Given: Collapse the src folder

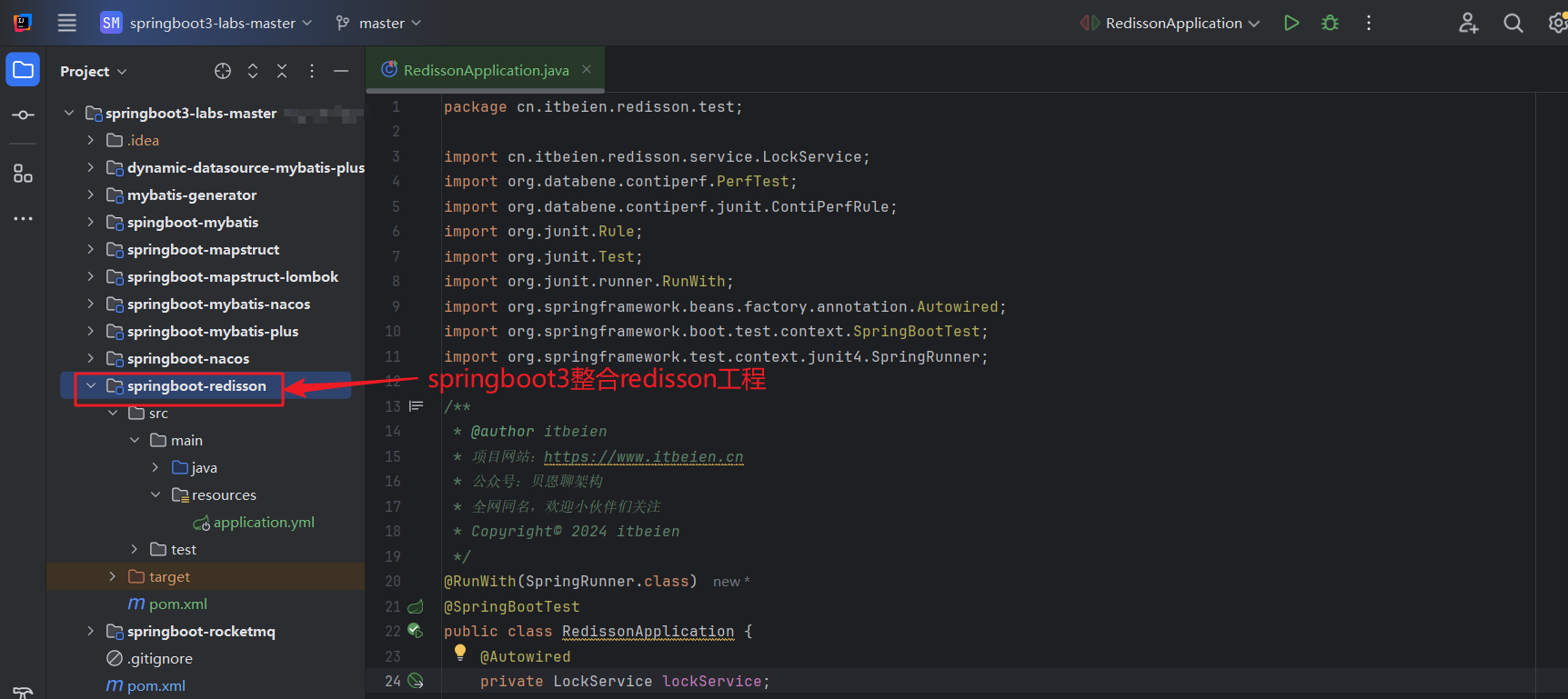Looking at the screenshot, I should point(113,413).
